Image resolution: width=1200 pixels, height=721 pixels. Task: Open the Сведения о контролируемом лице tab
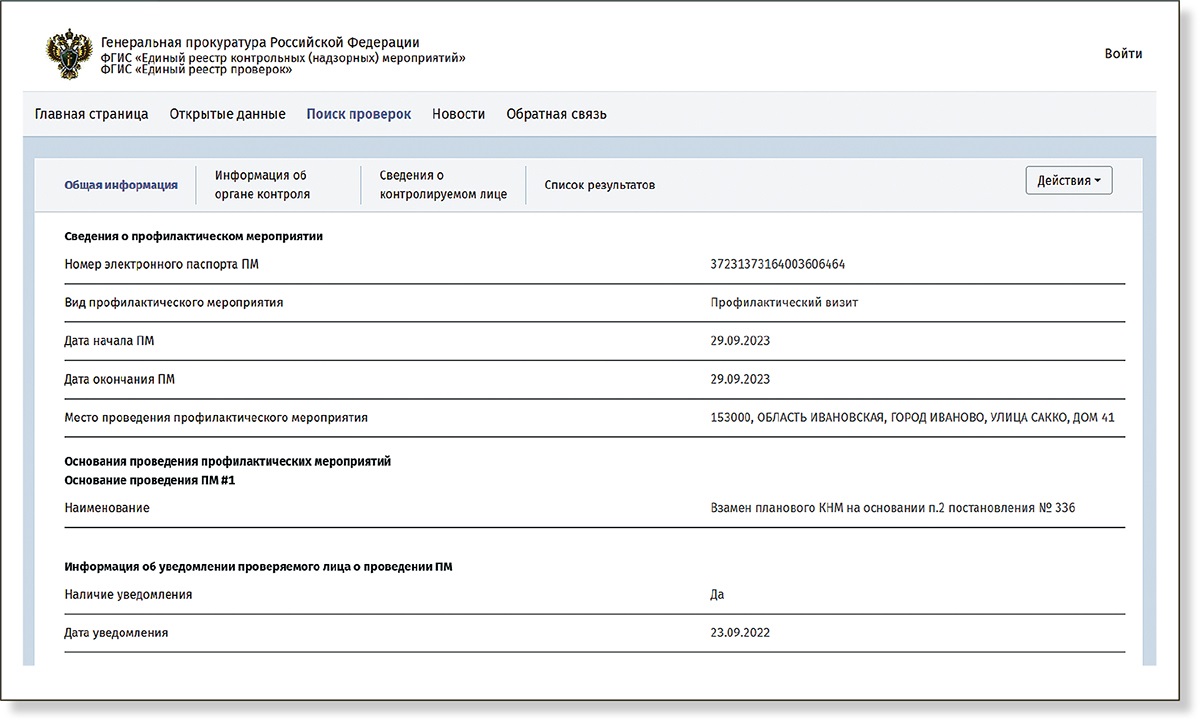(x=443, y=185)
